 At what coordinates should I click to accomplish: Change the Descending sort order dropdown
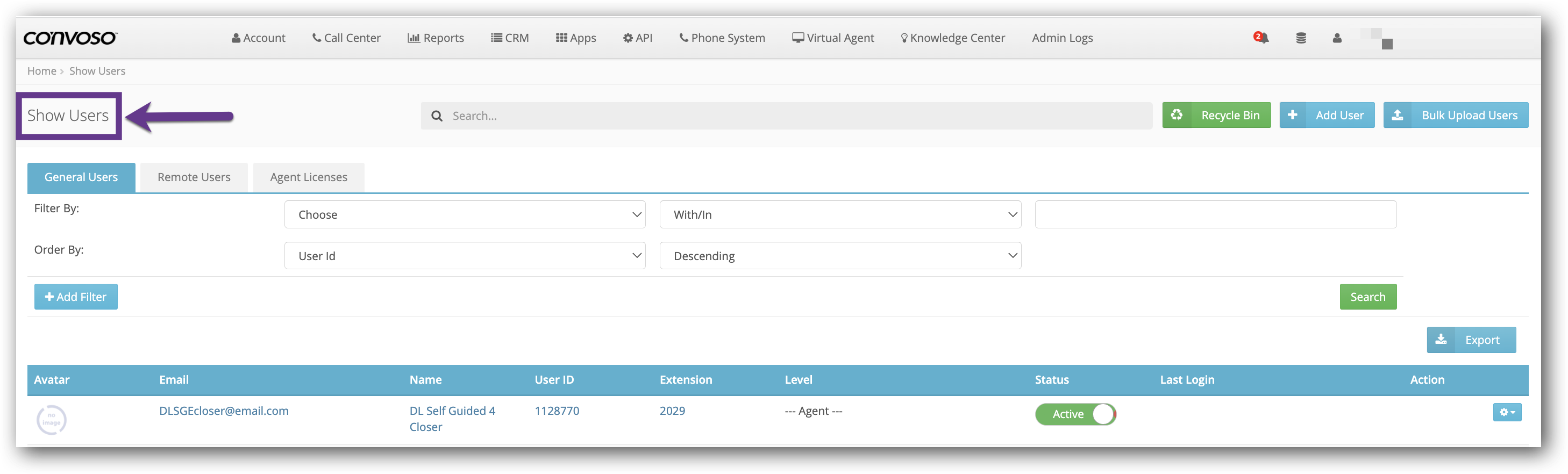840,256
